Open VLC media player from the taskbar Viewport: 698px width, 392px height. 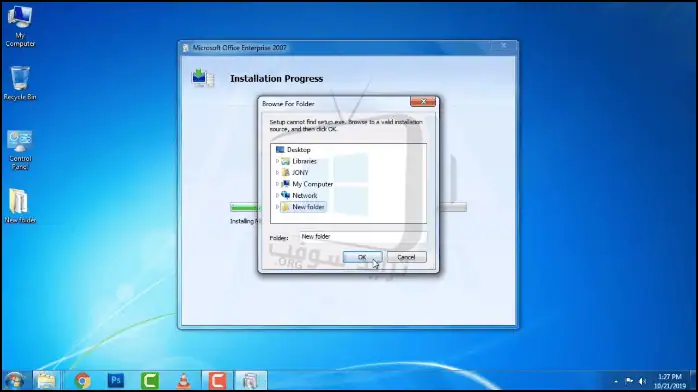183,381
